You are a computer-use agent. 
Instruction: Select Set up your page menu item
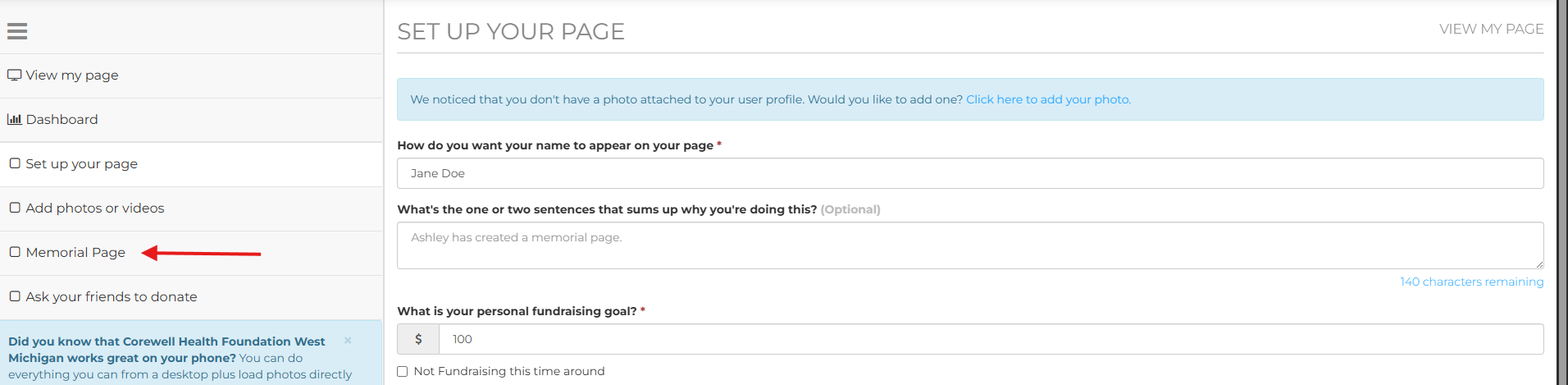[82, 164]
